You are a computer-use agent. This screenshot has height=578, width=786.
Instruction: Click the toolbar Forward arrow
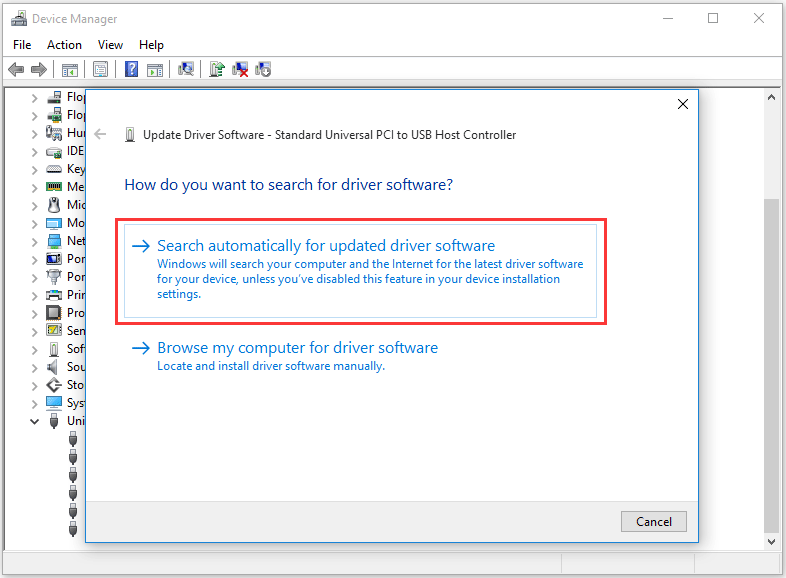pos(39,69)
